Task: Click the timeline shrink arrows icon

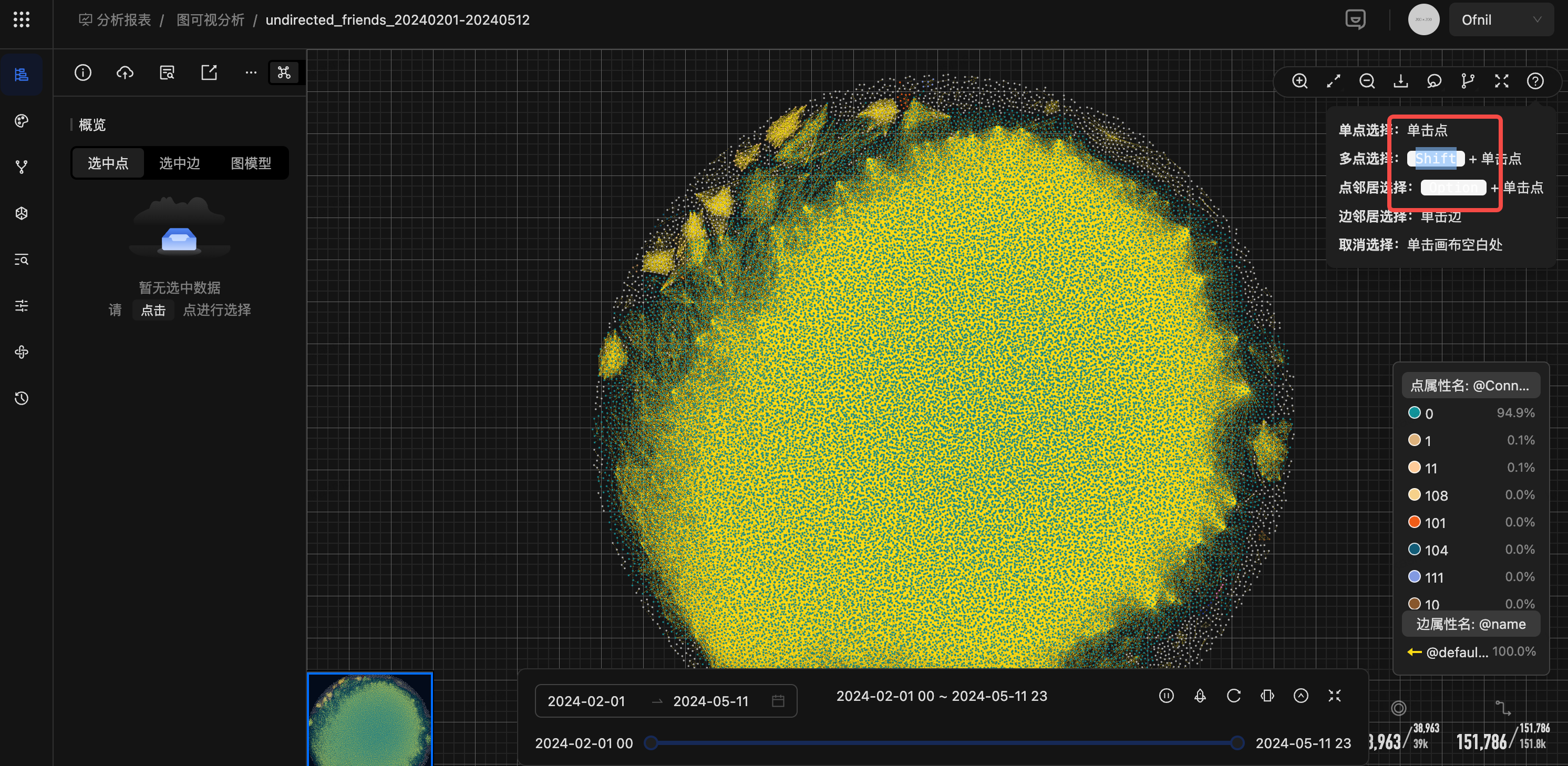Action: click(x=1335, y=696)
